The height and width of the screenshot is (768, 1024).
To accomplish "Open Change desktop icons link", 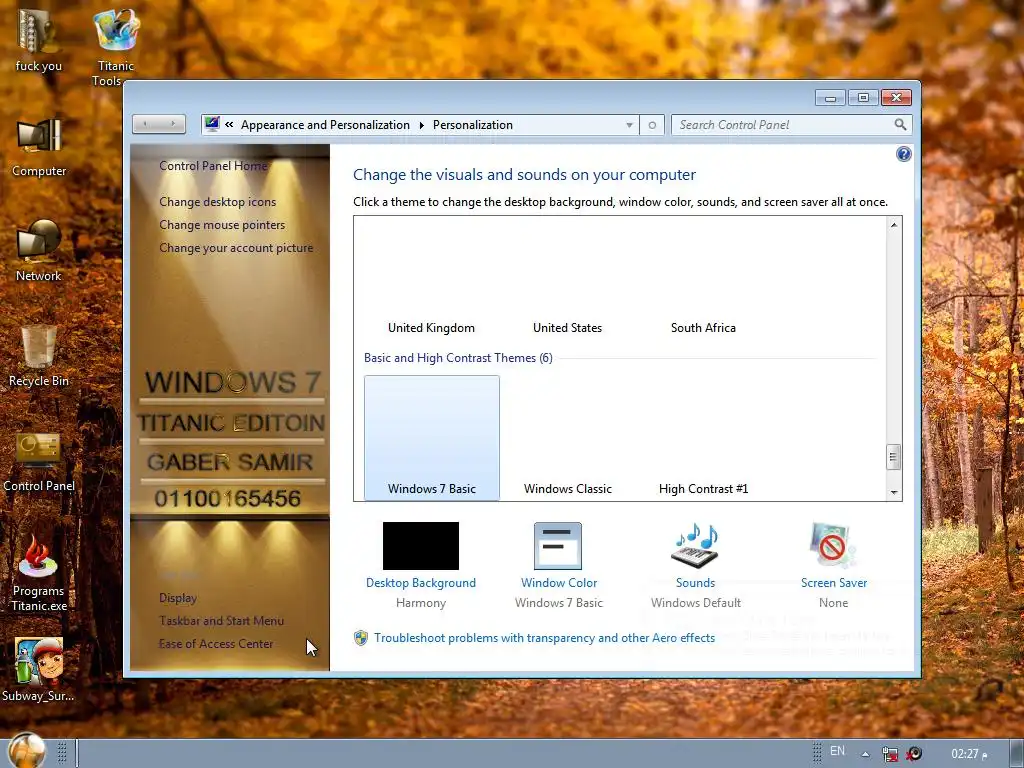I will [x=217, y=202].
